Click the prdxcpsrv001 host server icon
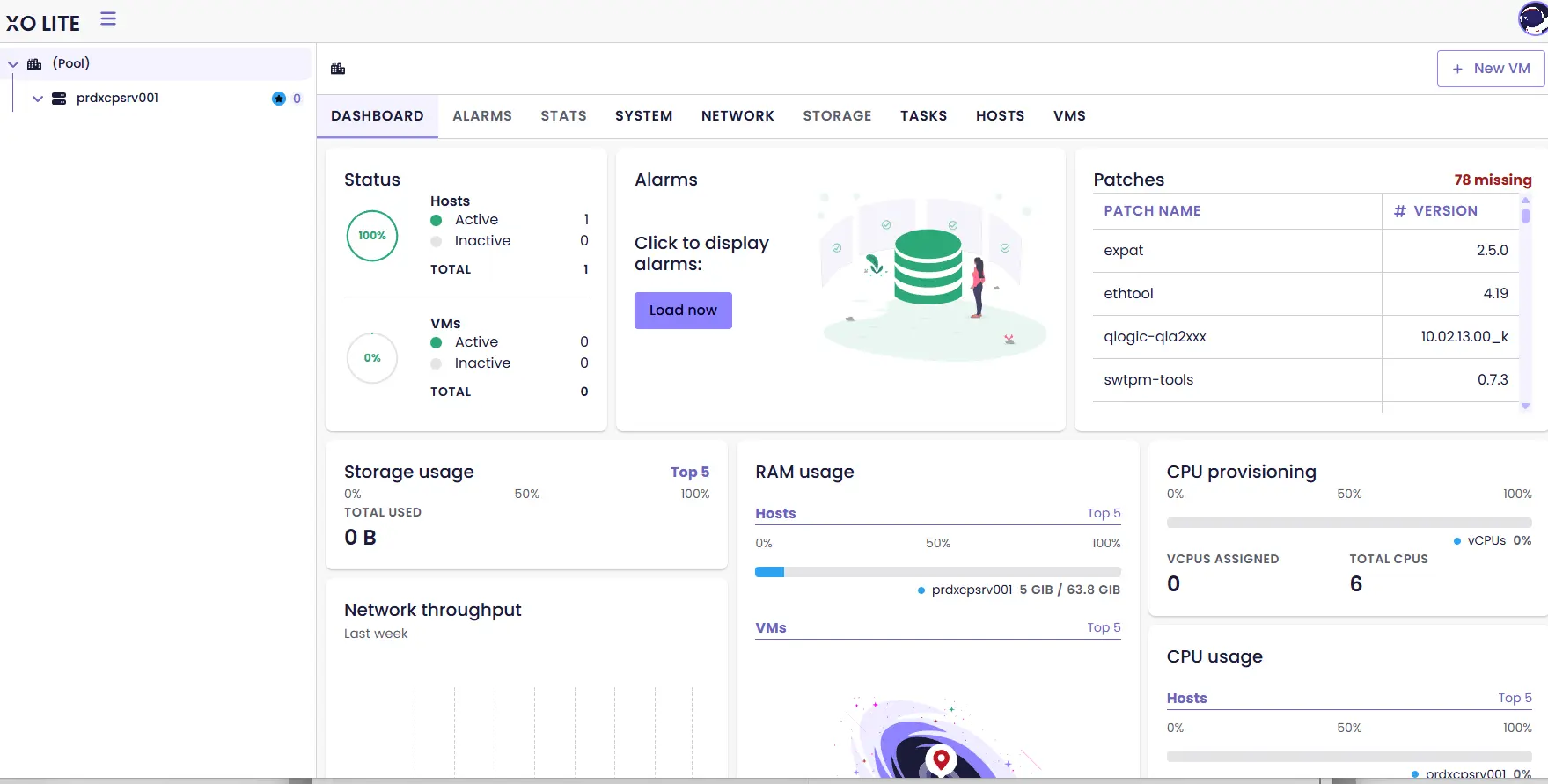1548x784 pixels. tap(59, 99)
